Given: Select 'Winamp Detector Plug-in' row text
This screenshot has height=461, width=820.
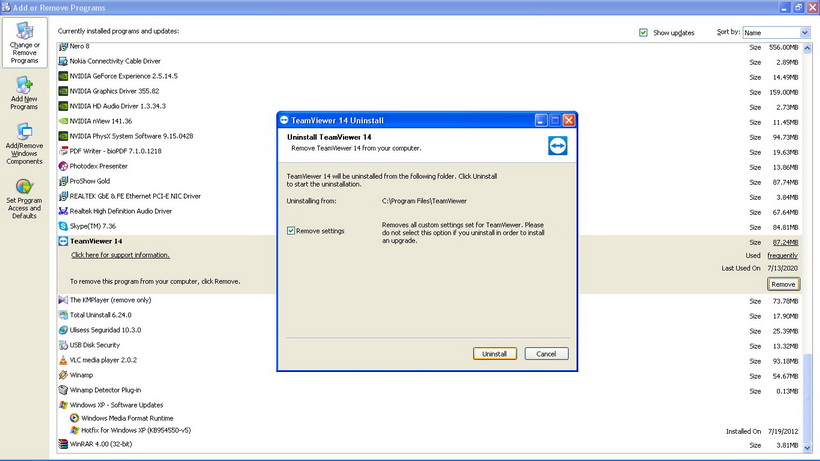Looking at the screenshot, I should click(x=105, y=390).
